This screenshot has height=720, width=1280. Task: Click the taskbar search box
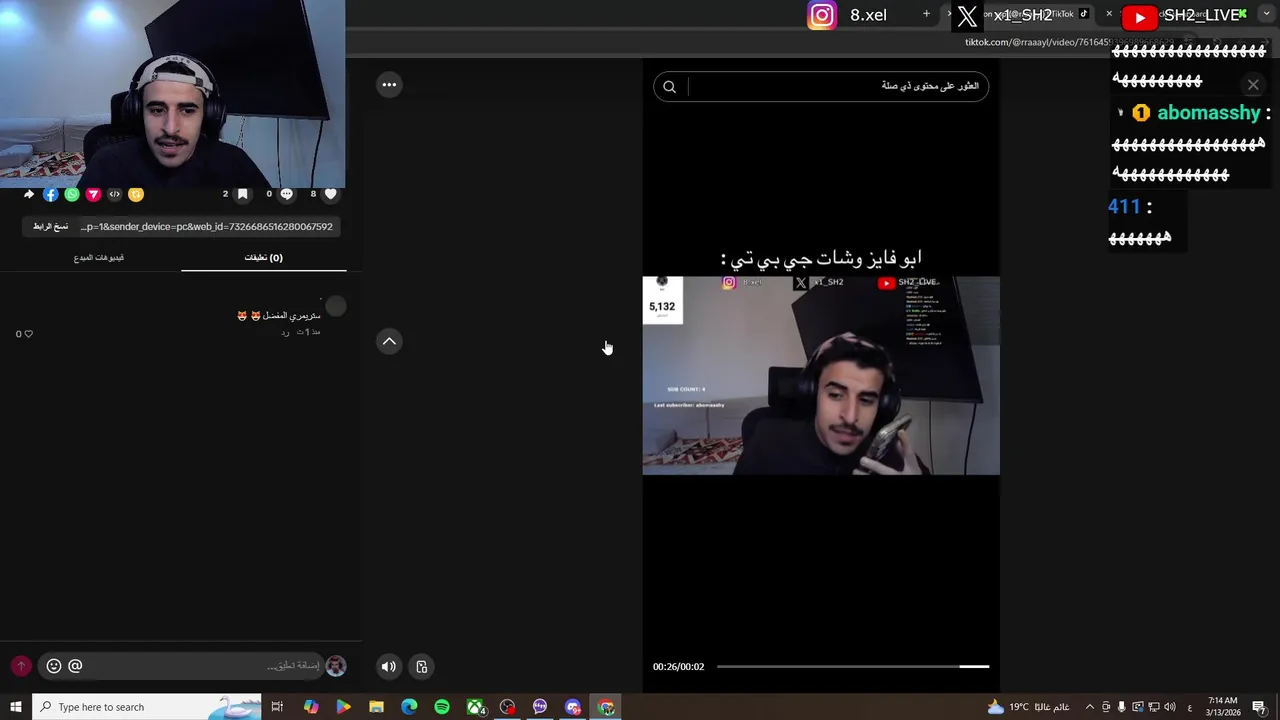147,707
